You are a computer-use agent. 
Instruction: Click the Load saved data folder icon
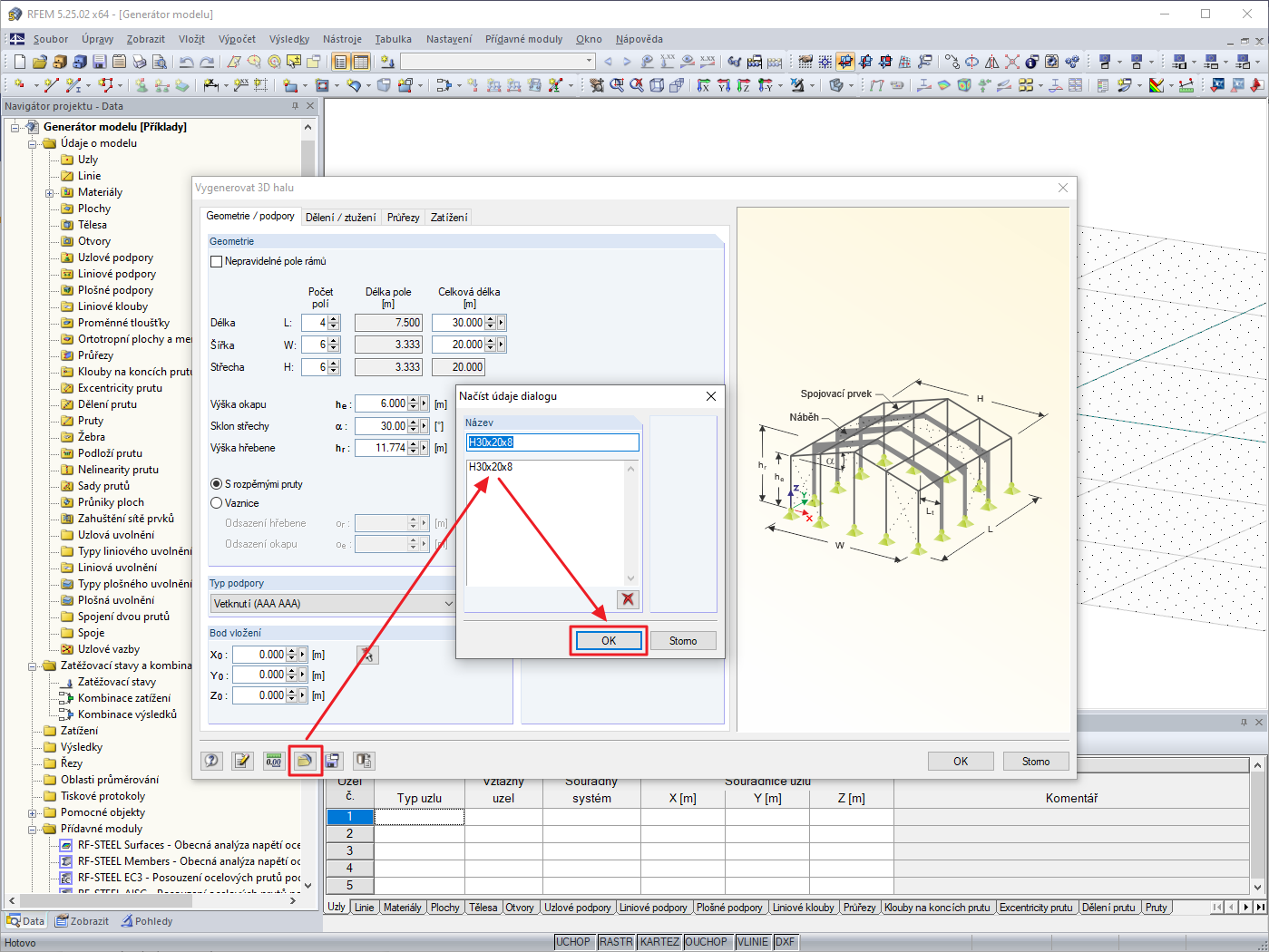[305, 761]
